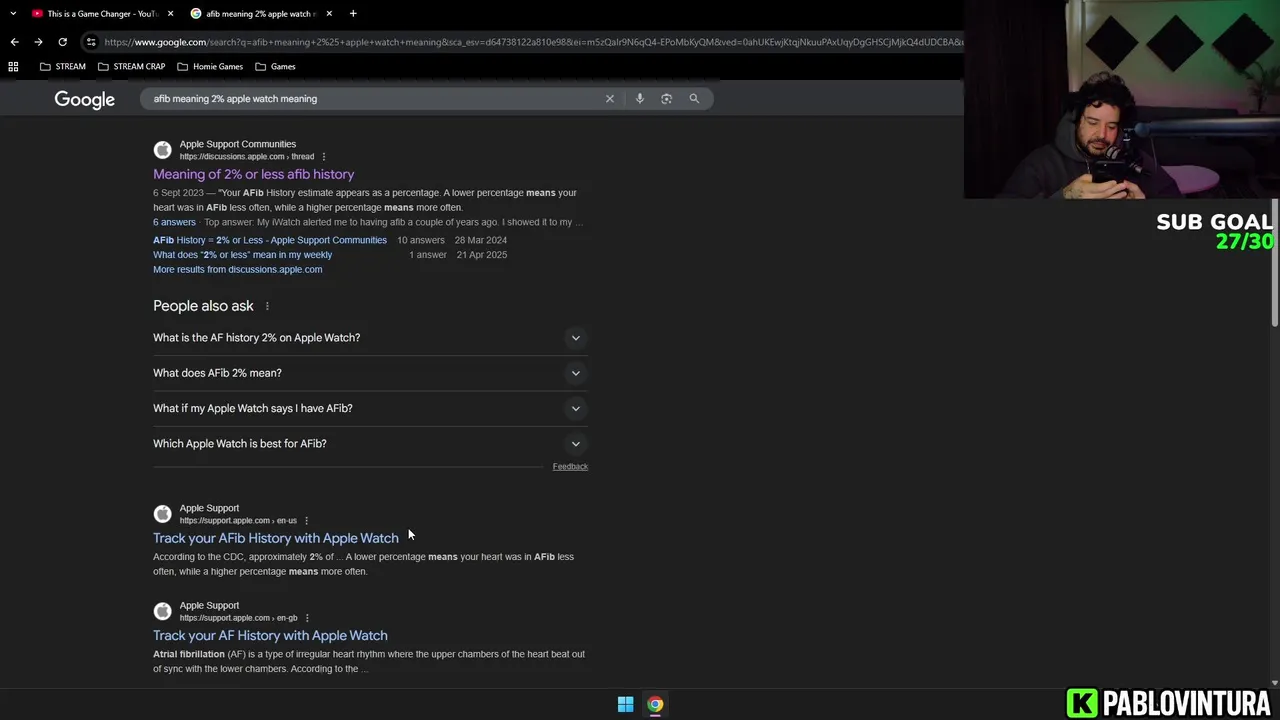Click Apple Support Communities favicon
Image resolution: width=1280 pixels, height=720 pixels.
tap(162, 150)
